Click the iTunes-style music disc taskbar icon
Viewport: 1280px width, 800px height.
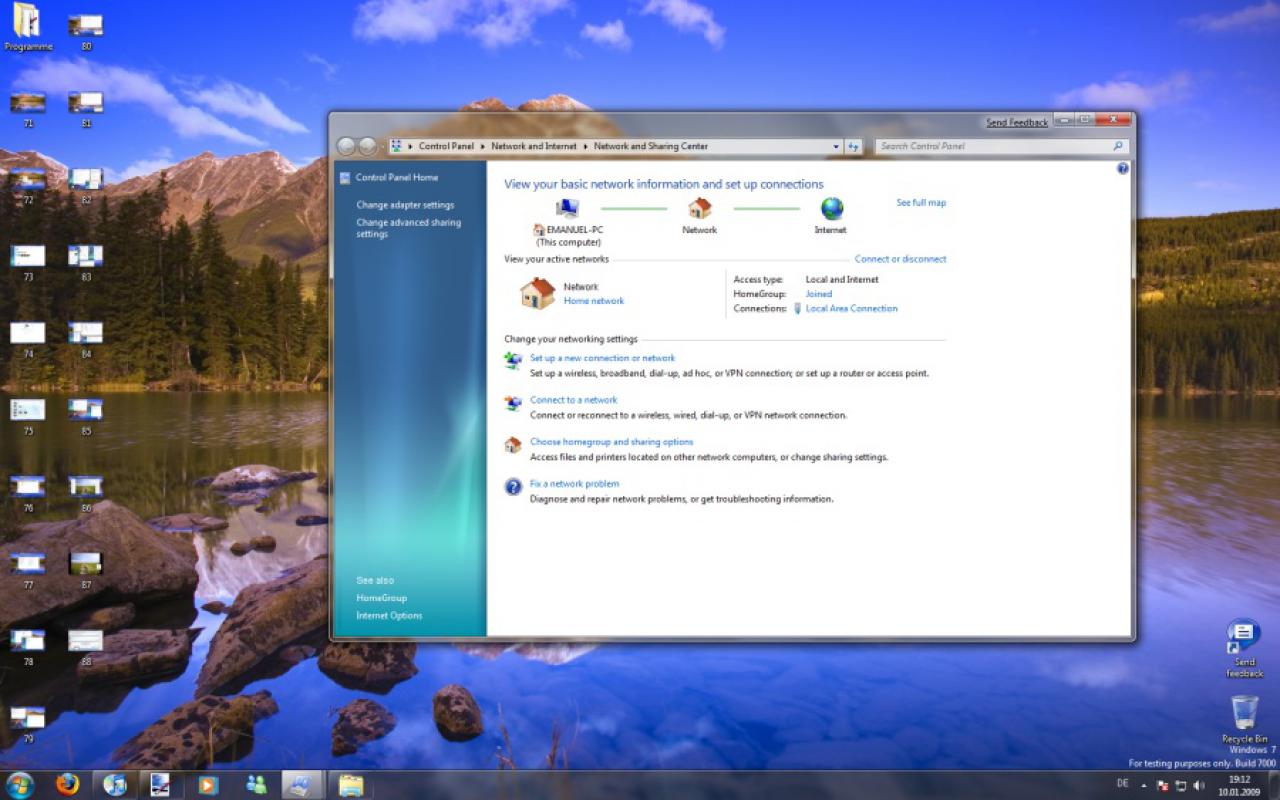click(114, 785)
